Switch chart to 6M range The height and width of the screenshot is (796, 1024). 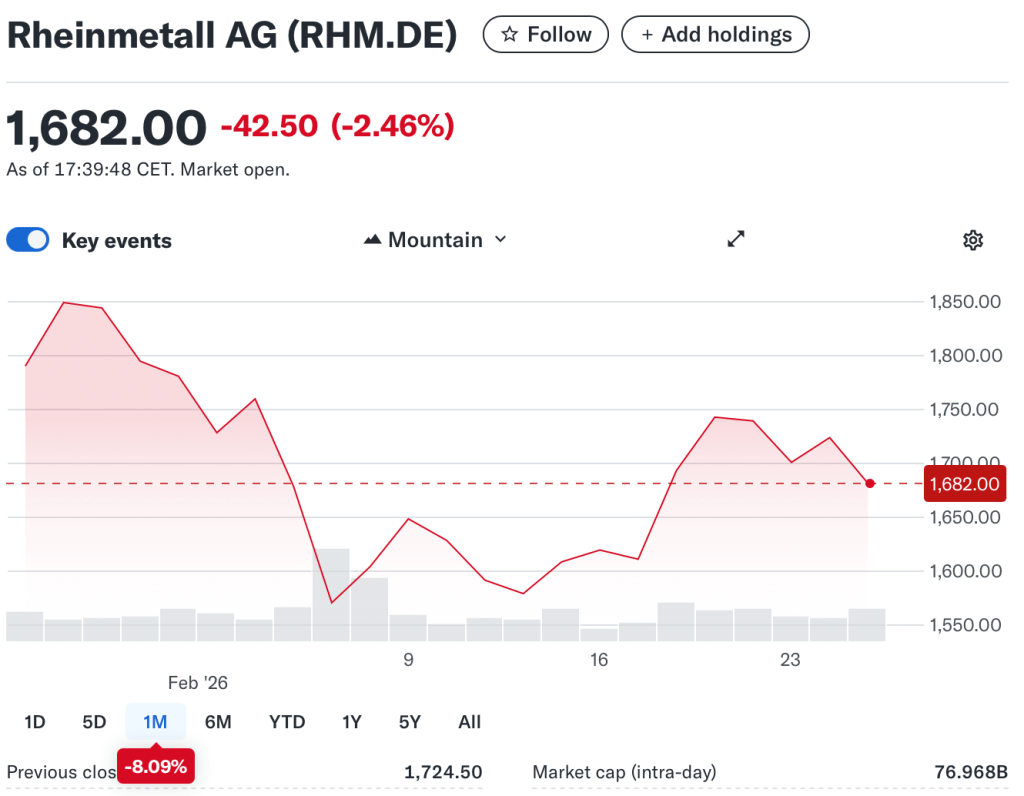tap(218, 722)
